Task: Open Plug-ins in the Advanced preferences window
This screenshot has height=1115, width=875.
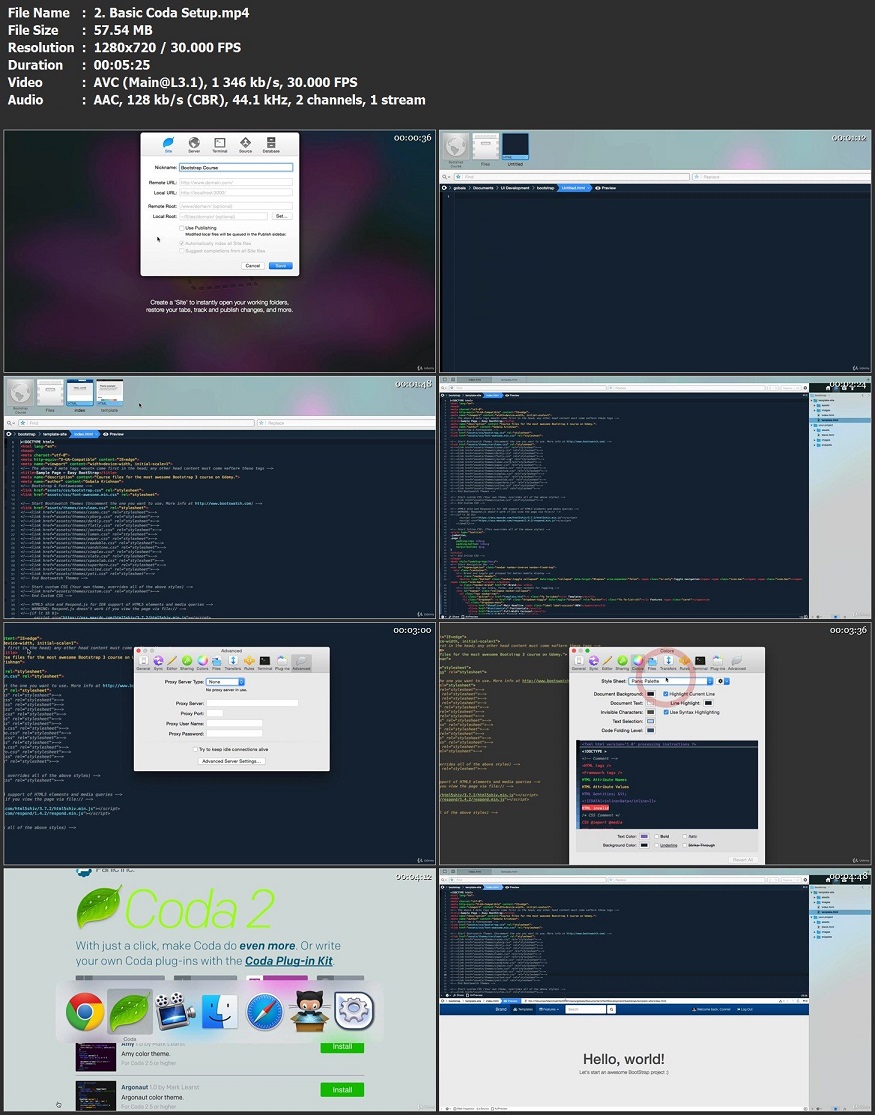Action: (282, 663)
